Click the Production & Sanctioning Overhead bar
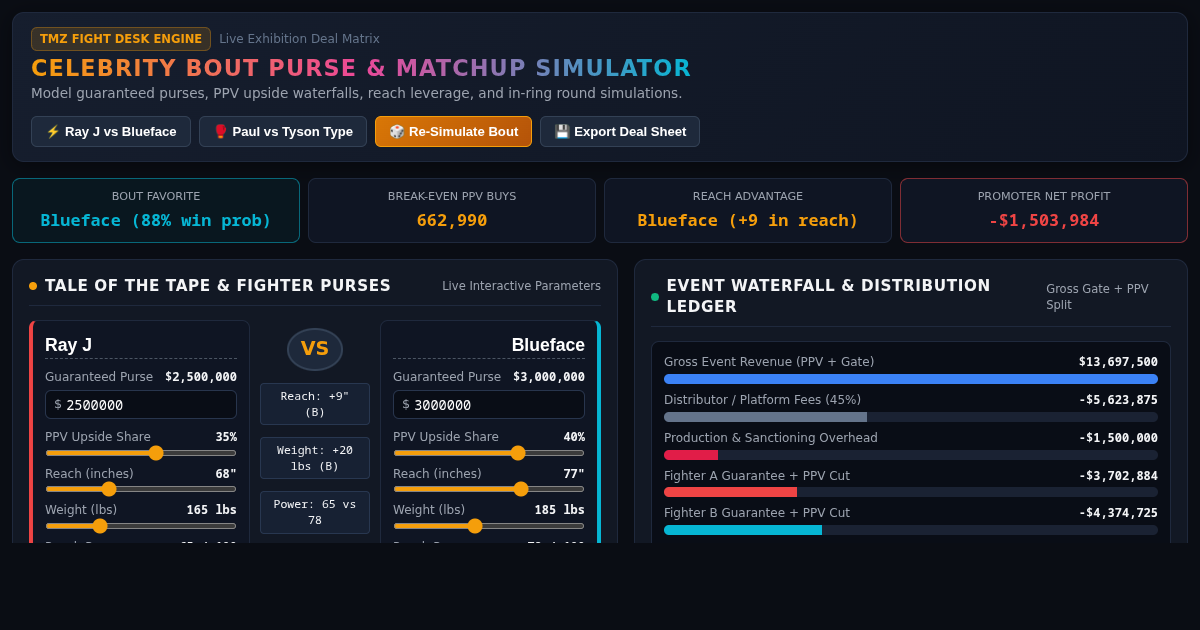1200x630 pixels. [x=911, y=455]
